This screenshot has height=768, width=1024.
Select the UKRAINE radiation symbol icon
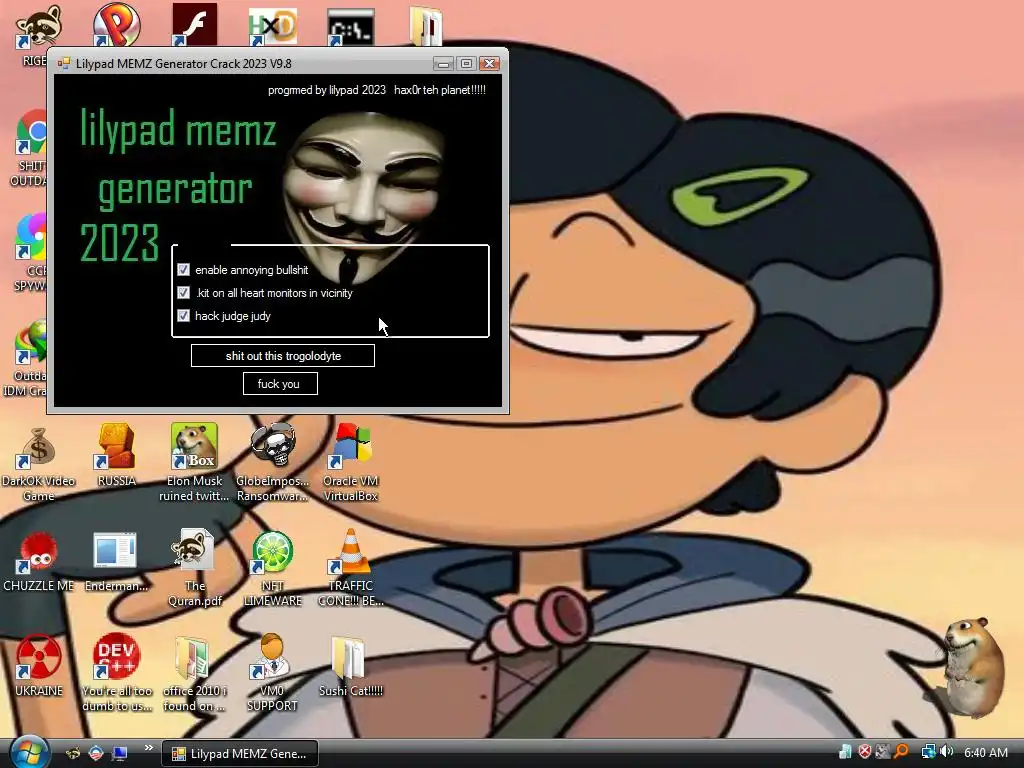38,657
